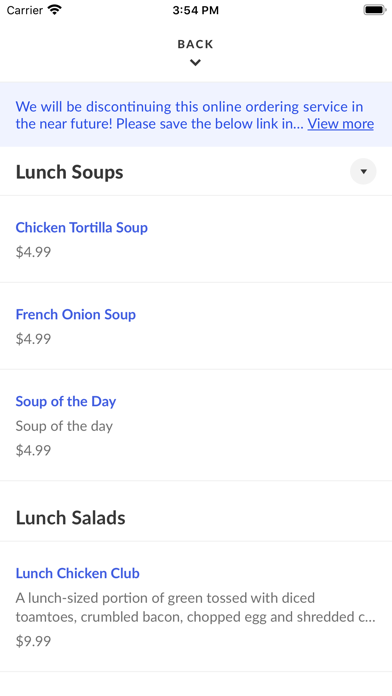392x696 pixels.
Task: Tap the Lunch Chicken Club description text
Action: pos(196,608)
